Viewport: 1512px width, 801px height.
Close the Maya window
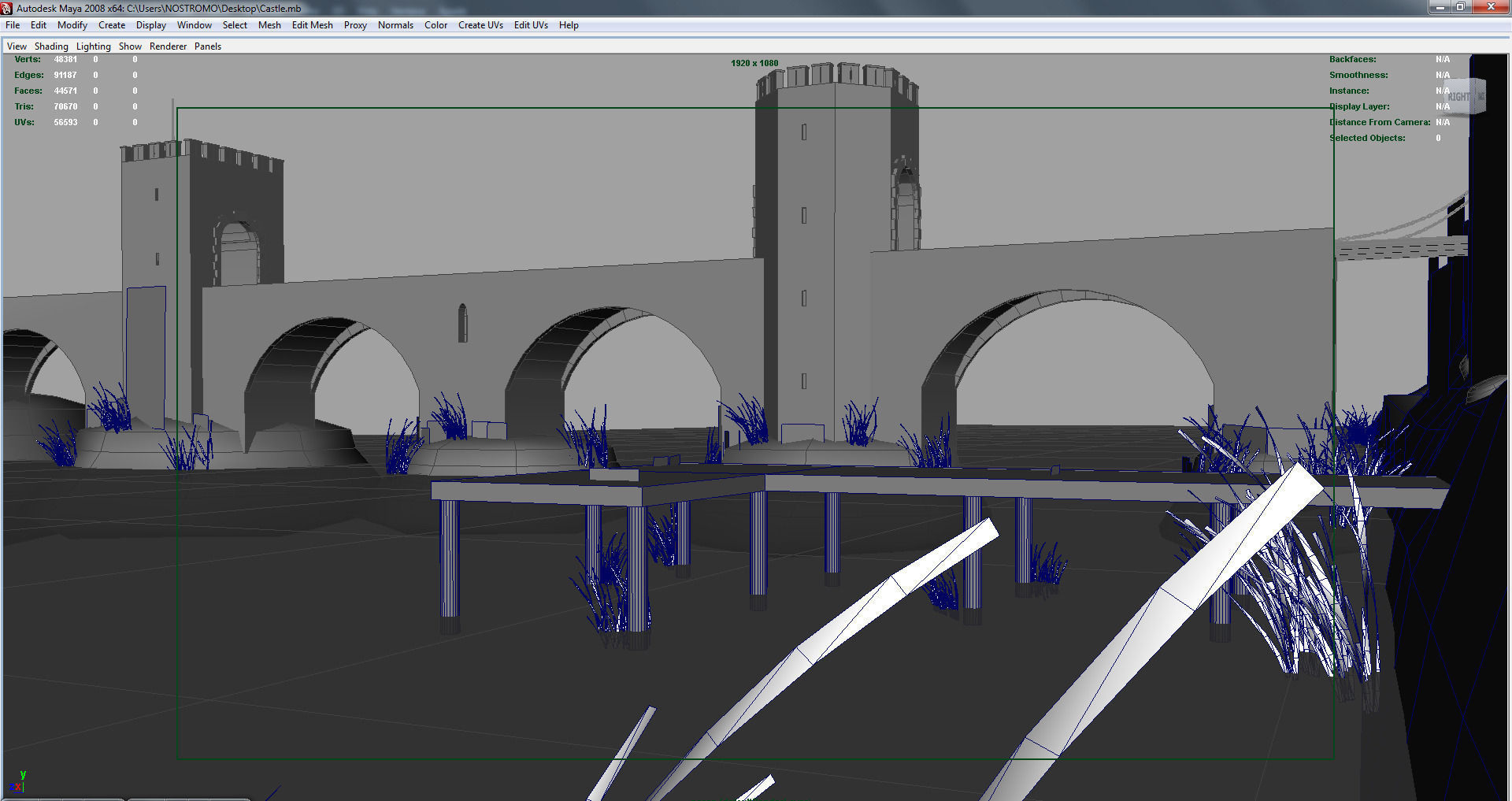(x=1491, y=7)
